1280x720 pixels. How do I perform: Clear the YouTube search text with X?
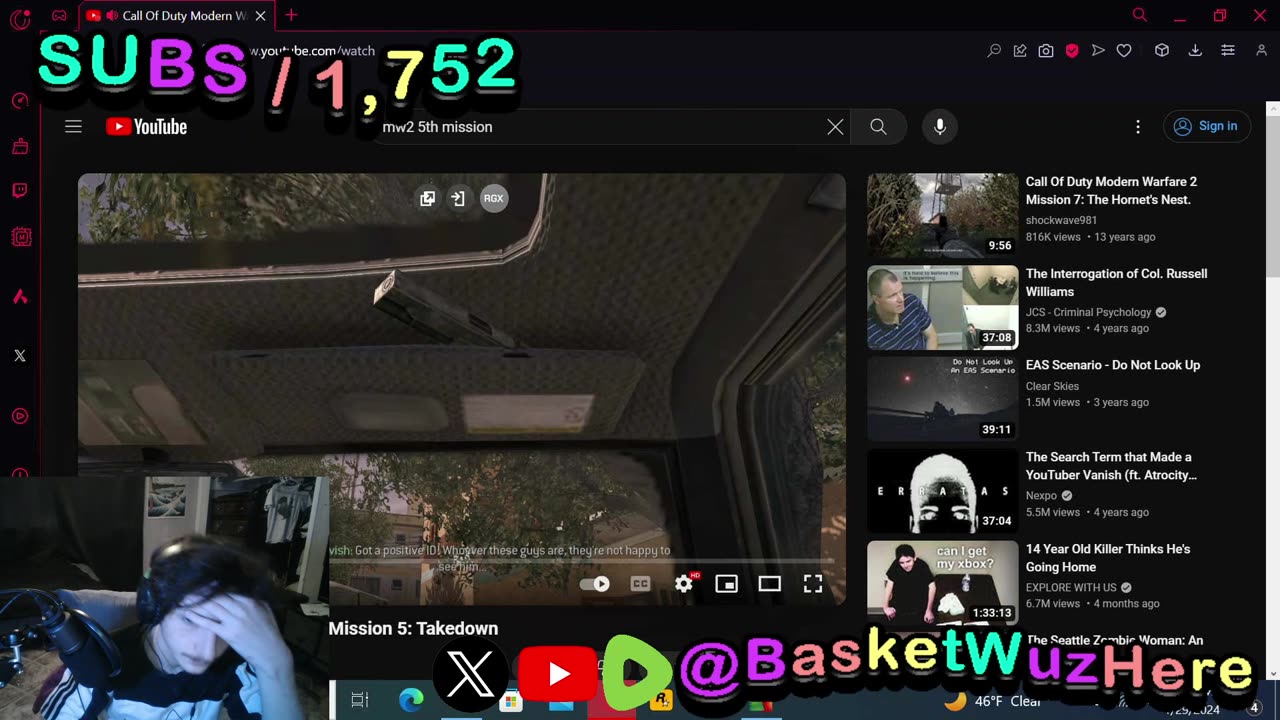(x=835, y=127)
